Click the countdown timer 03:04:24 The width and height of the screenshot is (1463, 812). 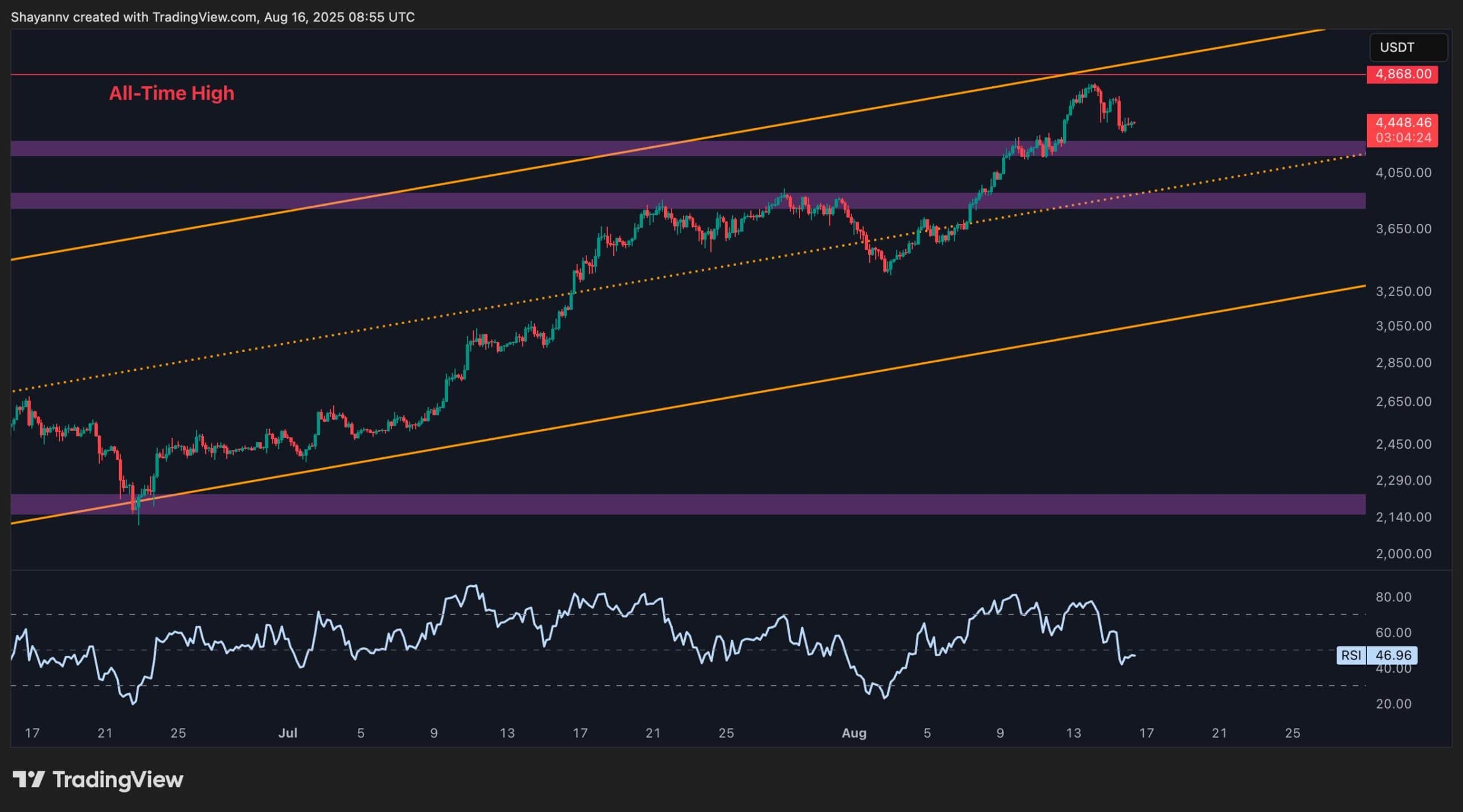click(x=1403, y=138)
